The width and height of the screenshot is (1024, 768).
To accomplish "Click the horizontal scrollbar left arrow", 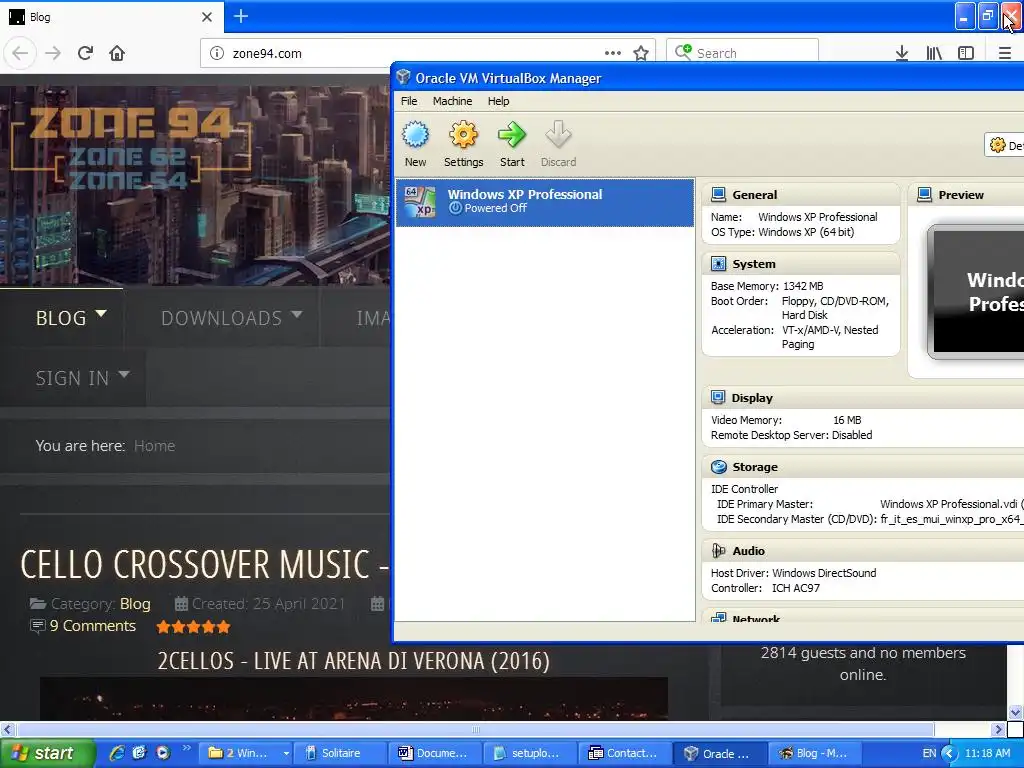I will (x=7, y=729).
